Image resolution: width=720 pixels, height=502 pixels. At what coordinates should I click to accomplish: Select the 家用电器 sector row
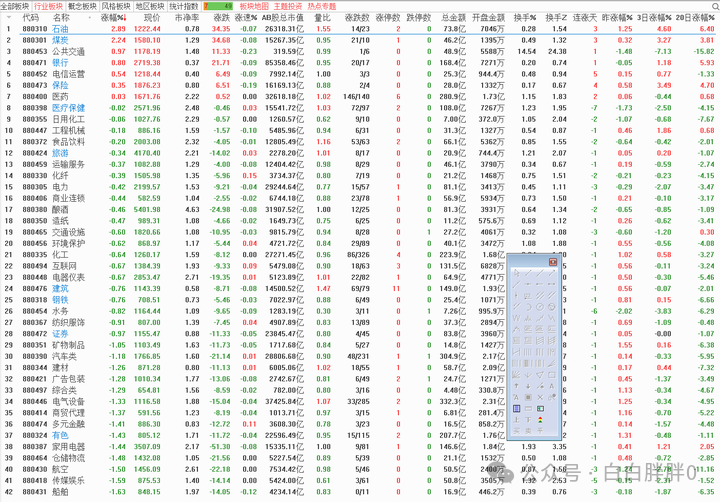[360, 446]
